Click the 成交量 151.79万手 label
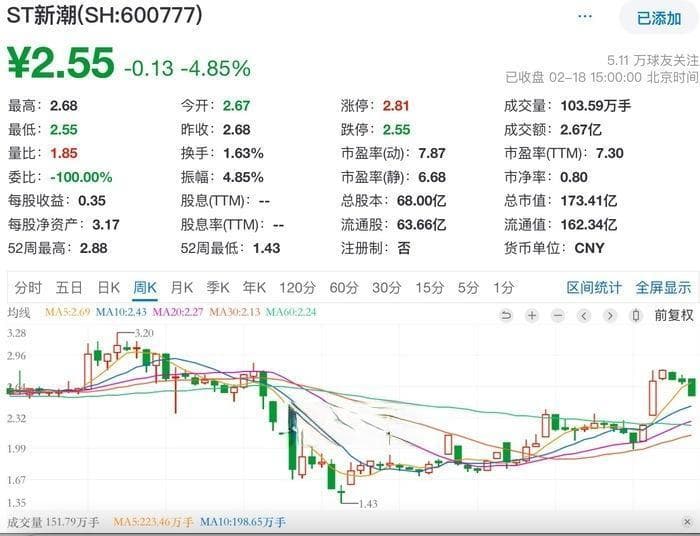The width and height of the screenshot is (700, 536). coord(53,522)
